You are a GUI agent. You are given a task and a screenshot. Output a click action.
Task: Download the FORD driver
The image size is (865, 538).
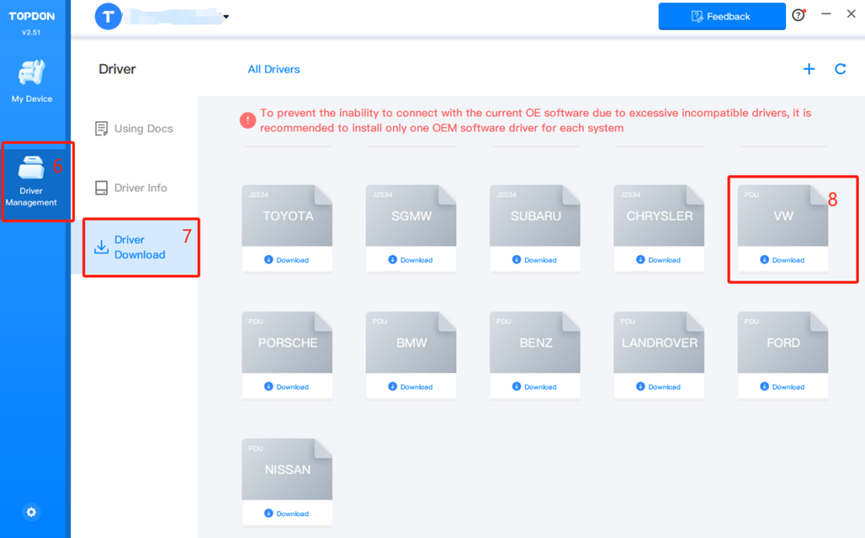point(783,387)
